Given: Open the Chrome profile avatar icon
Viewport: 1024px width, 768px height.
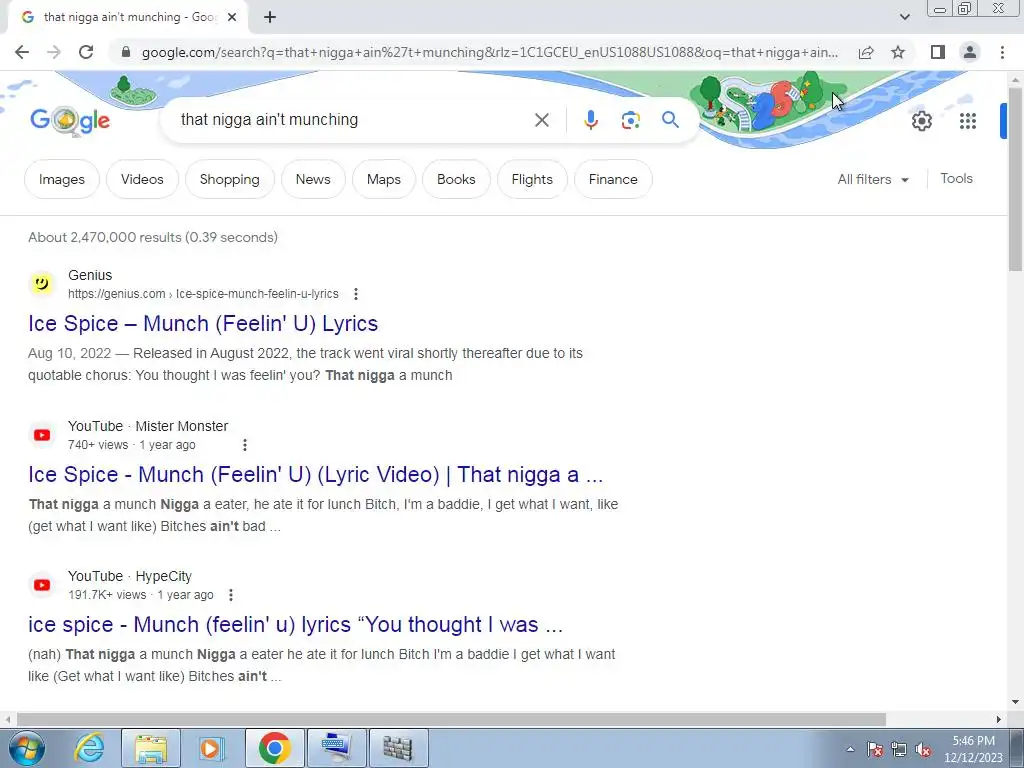Looking at the screenshot, I should point(970,52).
